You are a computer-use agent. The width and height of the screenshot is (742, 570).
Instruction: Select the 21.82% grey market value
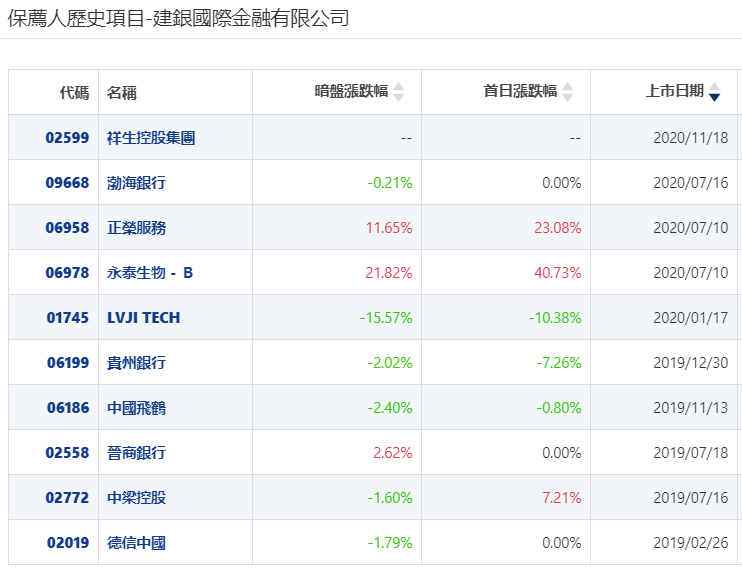pyautogui.click(x=389, y=272)
